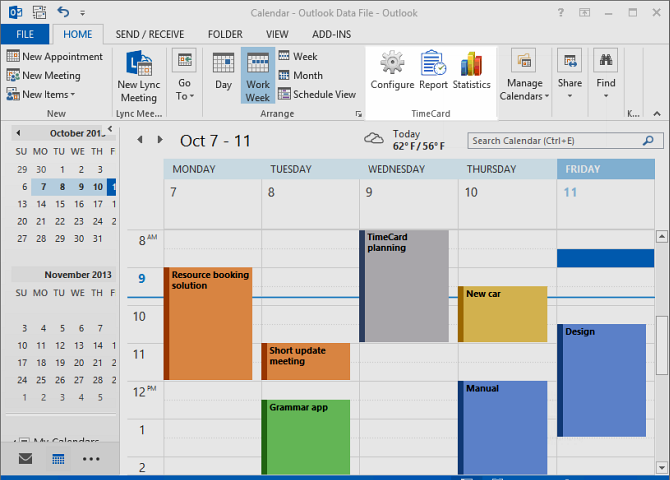The width and height of the screenshot is (670, 480).
Task: Click the search magnifier icon
Action: click(x=648, y=140)
